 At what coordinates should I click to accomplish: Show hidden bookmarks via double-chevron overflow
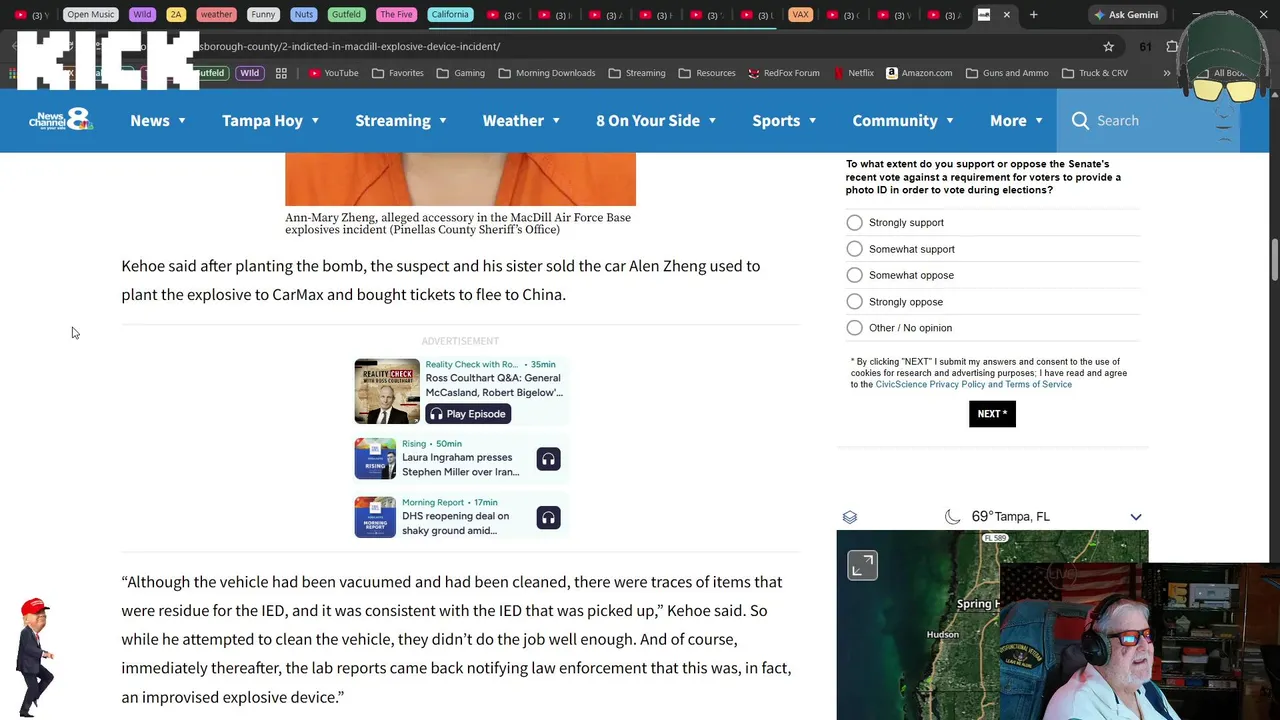(1166, 73)
